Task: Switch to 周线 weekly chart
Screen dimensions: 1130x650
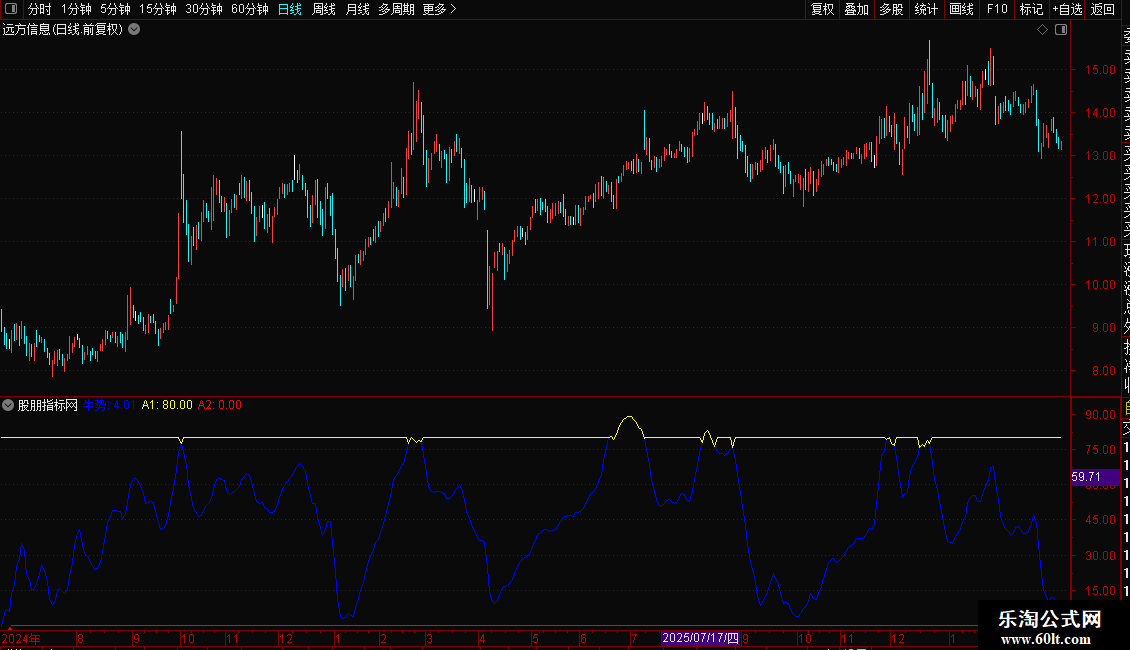Action: point(324,9)
